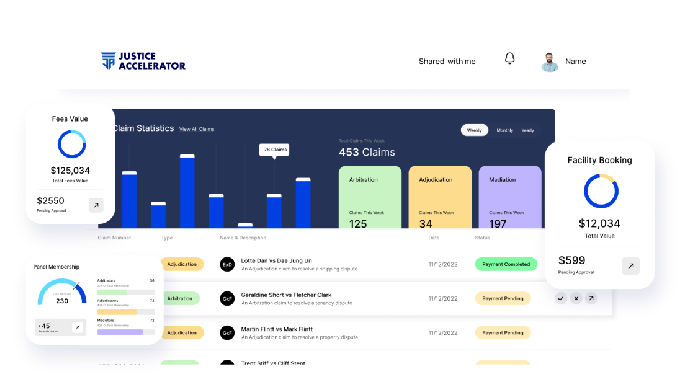This screenshot has height=390, width=680.
Task: Reject Geraldine Short claim with X icon
Action: pos(576,298)
